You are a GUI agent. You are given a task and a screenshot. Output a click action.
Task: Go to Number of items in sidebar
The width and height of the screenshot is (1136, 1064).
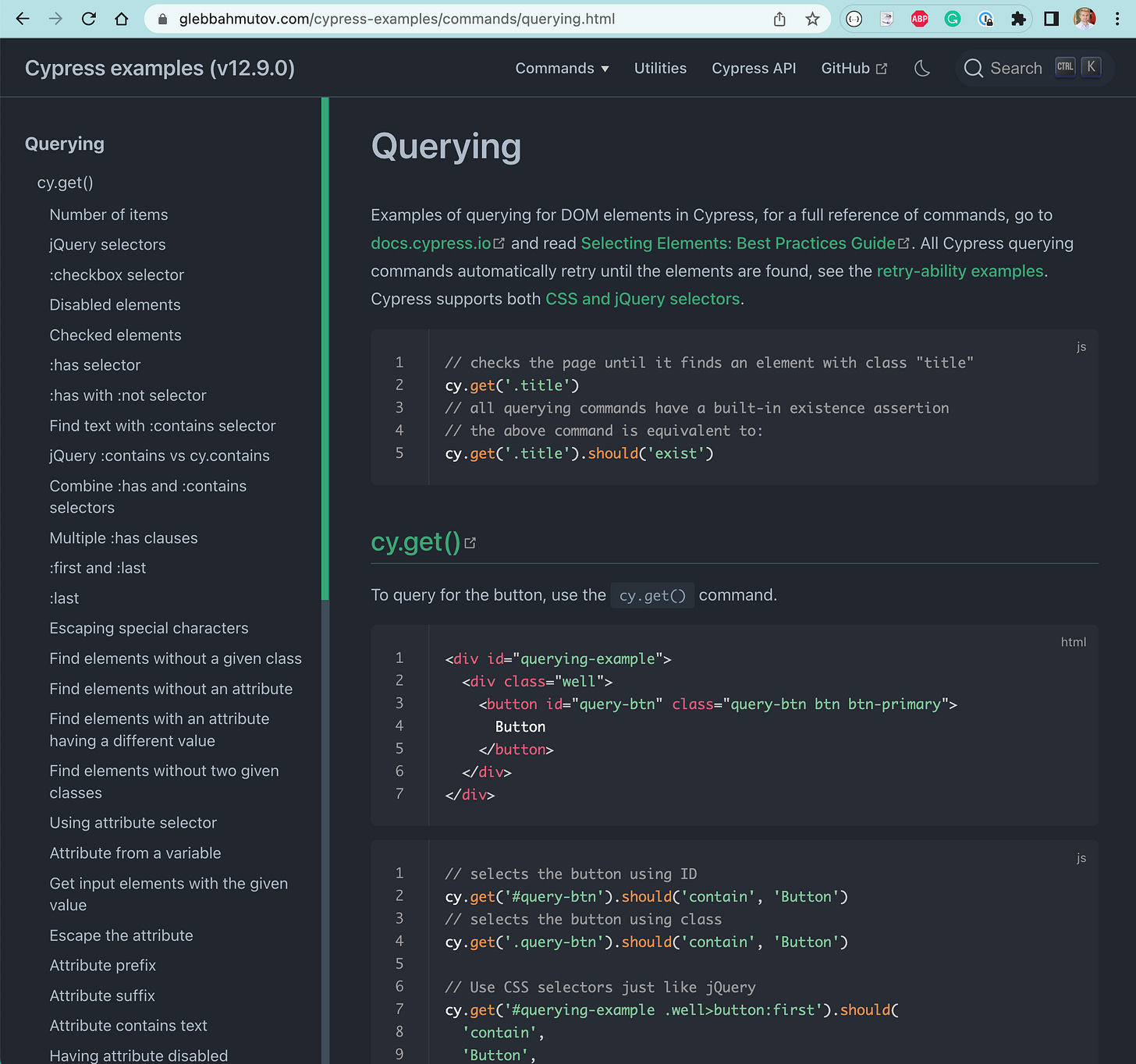tap(108, 215)
